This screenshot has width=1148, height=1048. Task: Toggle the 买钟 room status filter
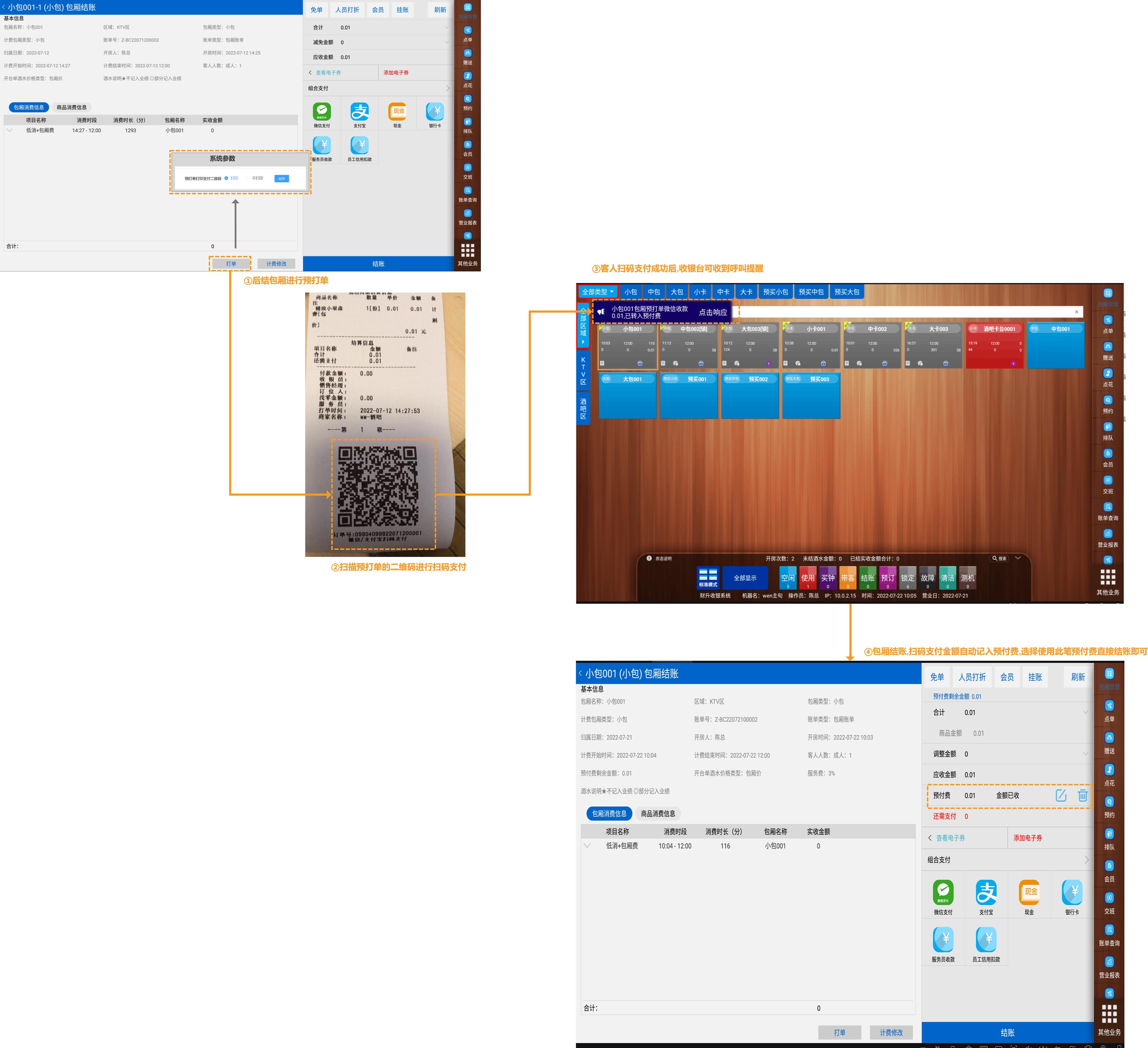(827, 578)
